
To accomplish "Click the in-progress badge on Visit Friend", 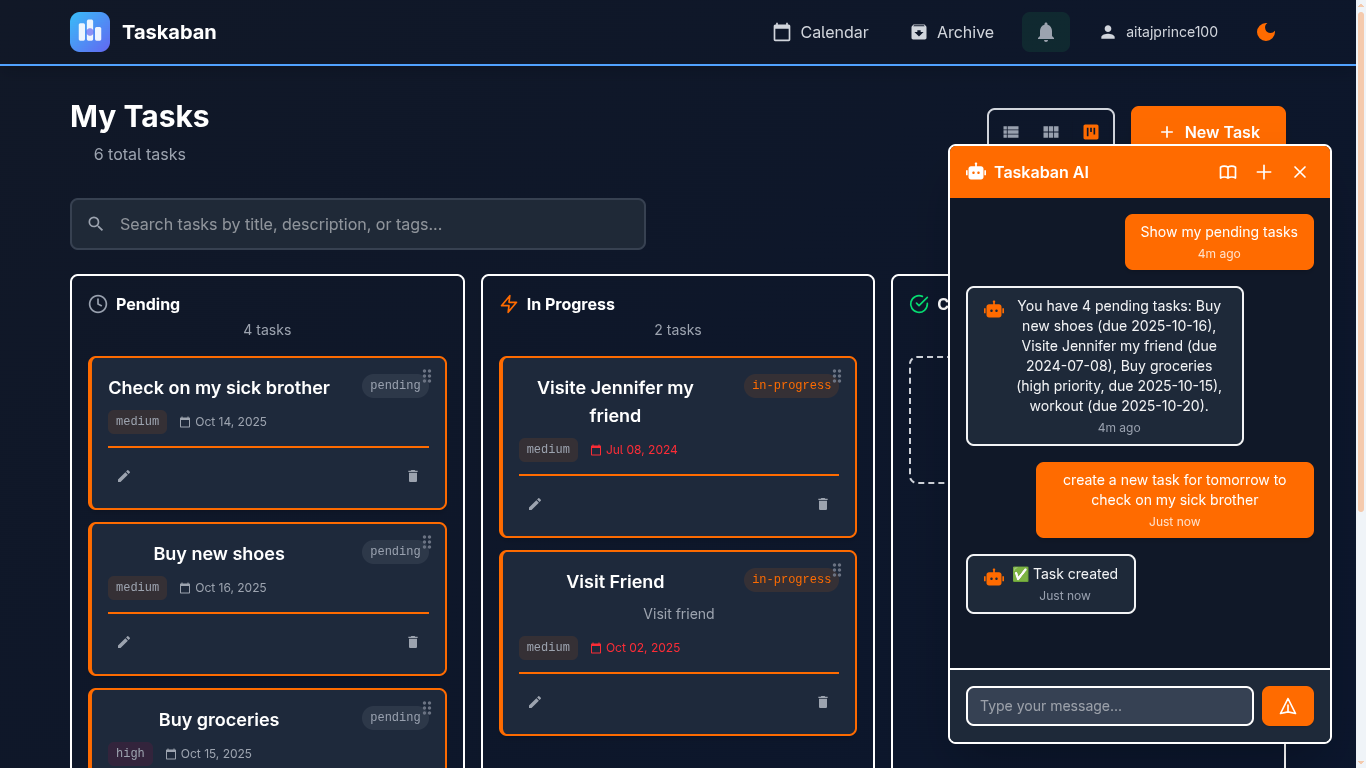I will click(791, 580).
